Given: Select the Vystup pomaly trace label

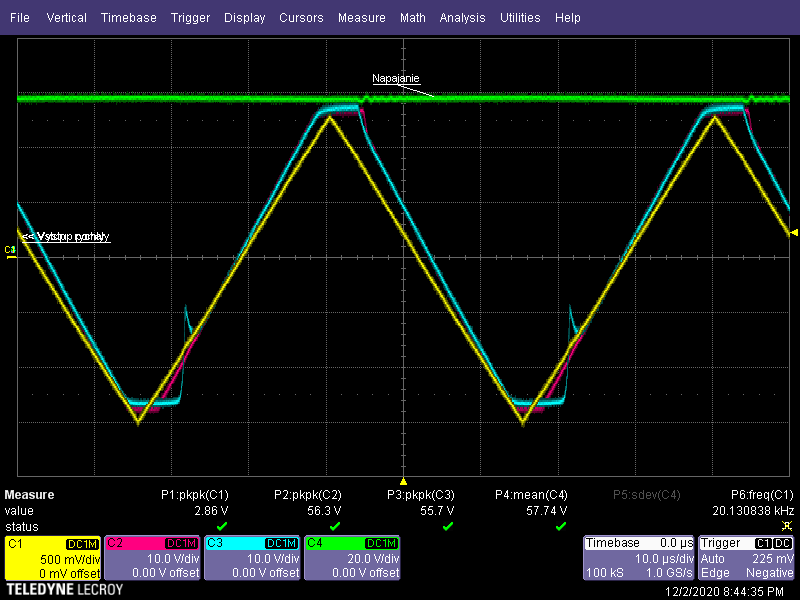Looking at the screenshot, I should (x=66, y=237).
